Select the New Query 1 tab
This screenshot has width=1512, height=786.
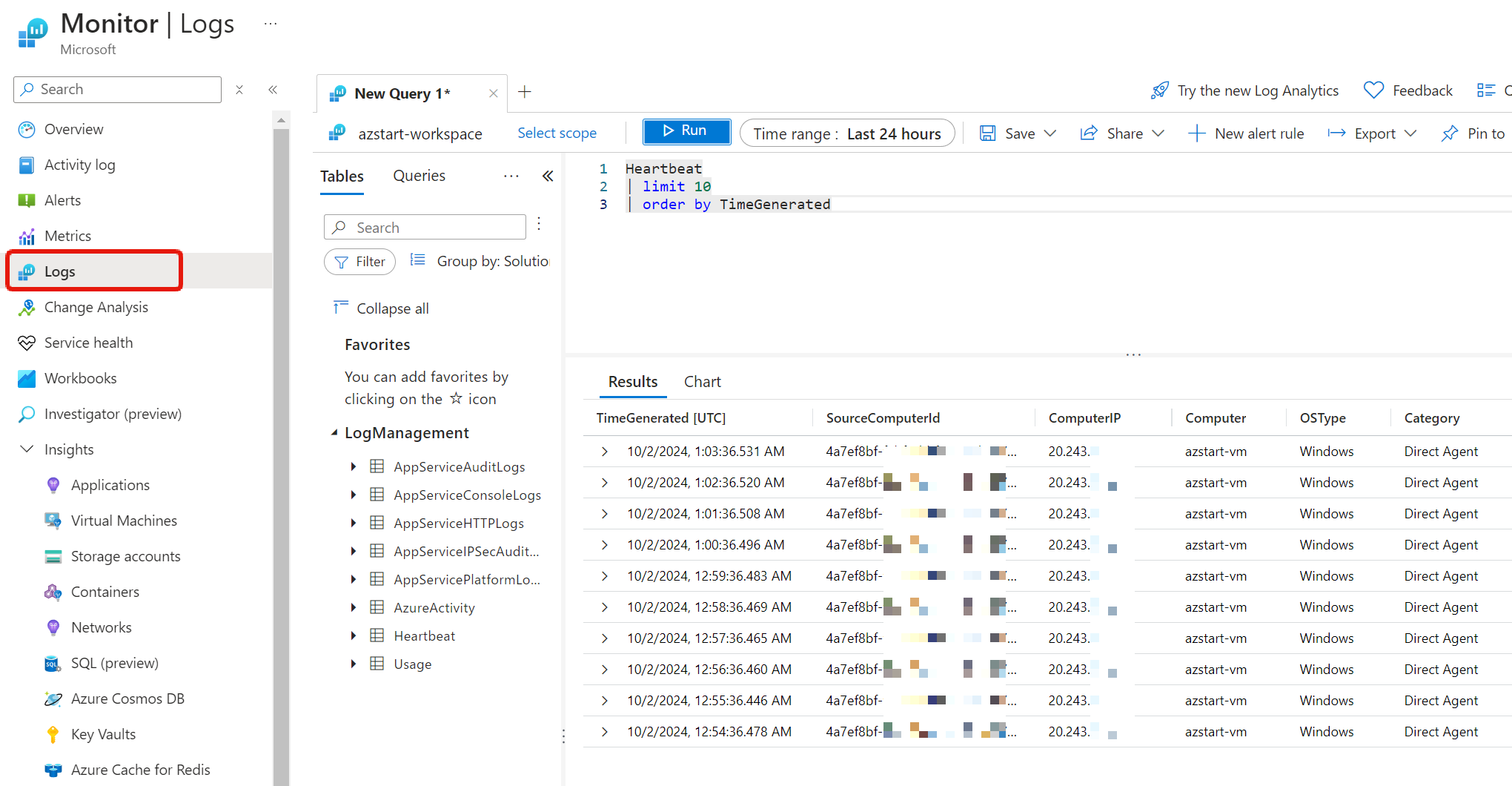coord(402,93)
